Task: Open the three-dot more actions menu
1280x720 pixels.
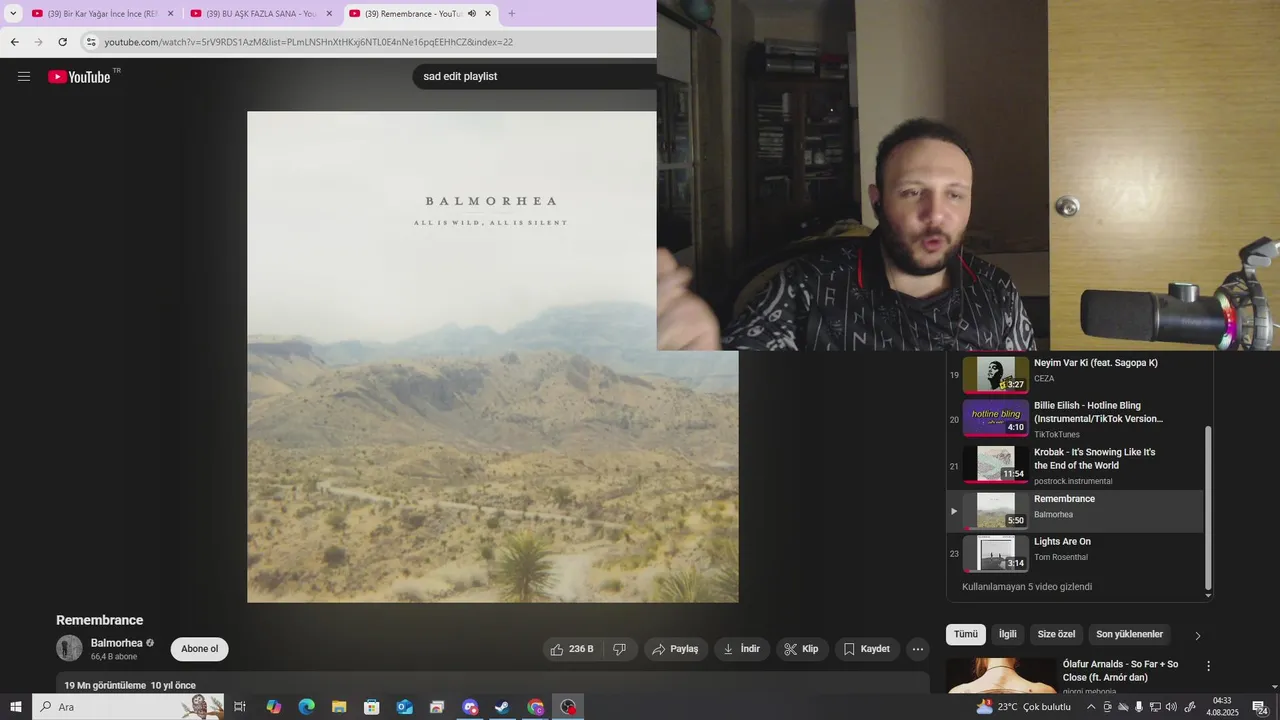Action: pyautogui.click(x=918, y=649)
